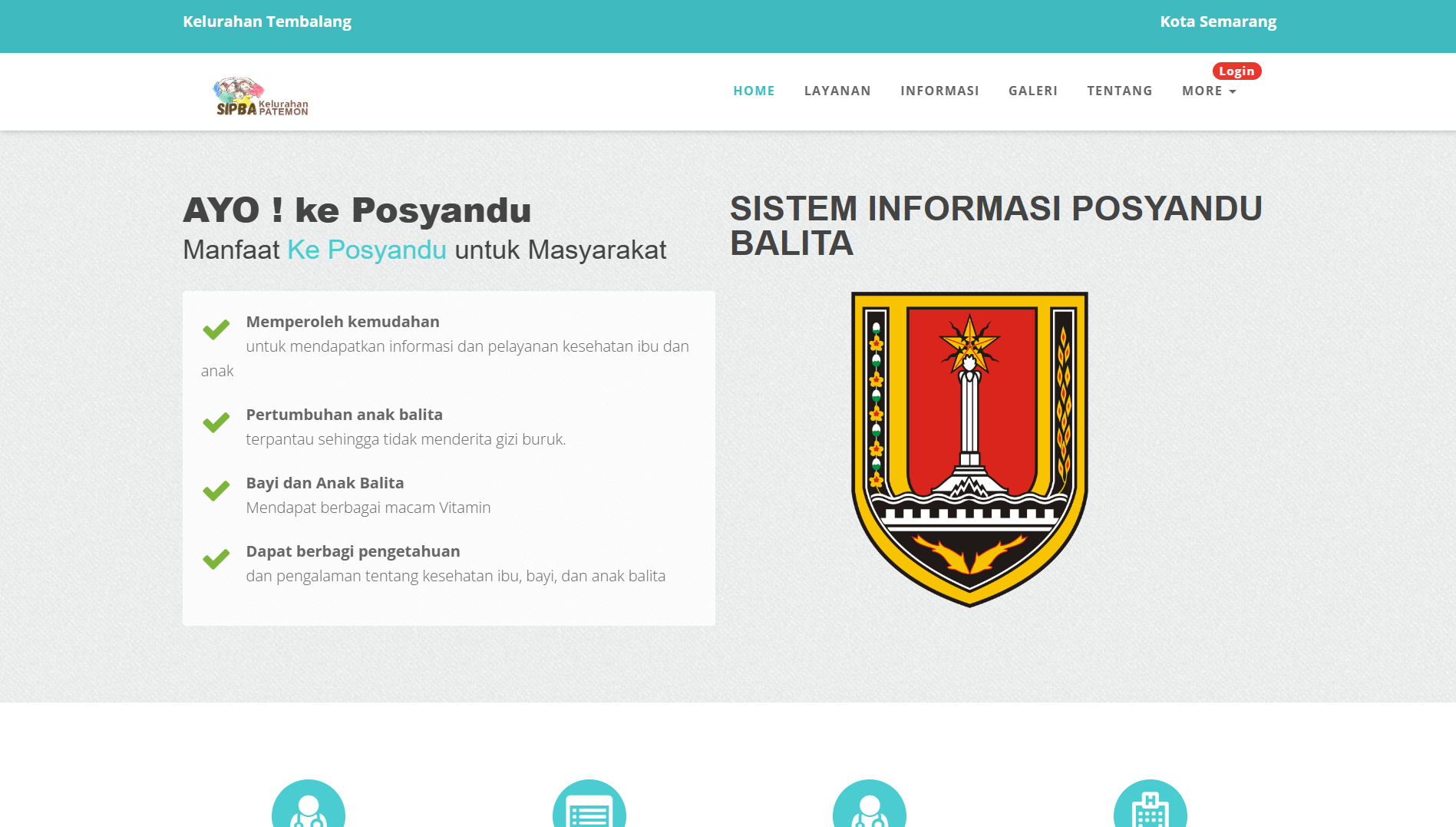Click the Kota Semarang header text
Image resolution: width=1456 pixels, height=827 pixels.
click(1218, 22)
